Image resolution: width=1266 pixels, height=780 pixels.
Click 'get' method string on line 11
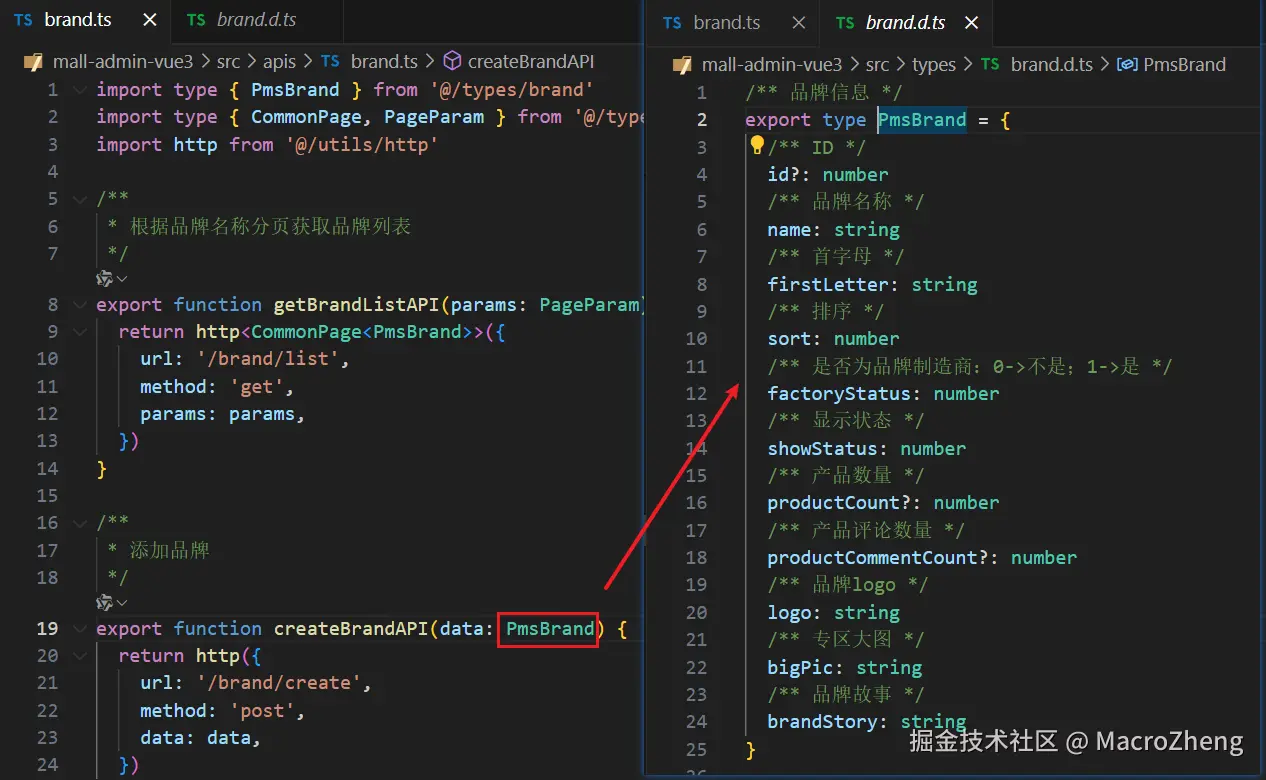click(x=257, y=386)
